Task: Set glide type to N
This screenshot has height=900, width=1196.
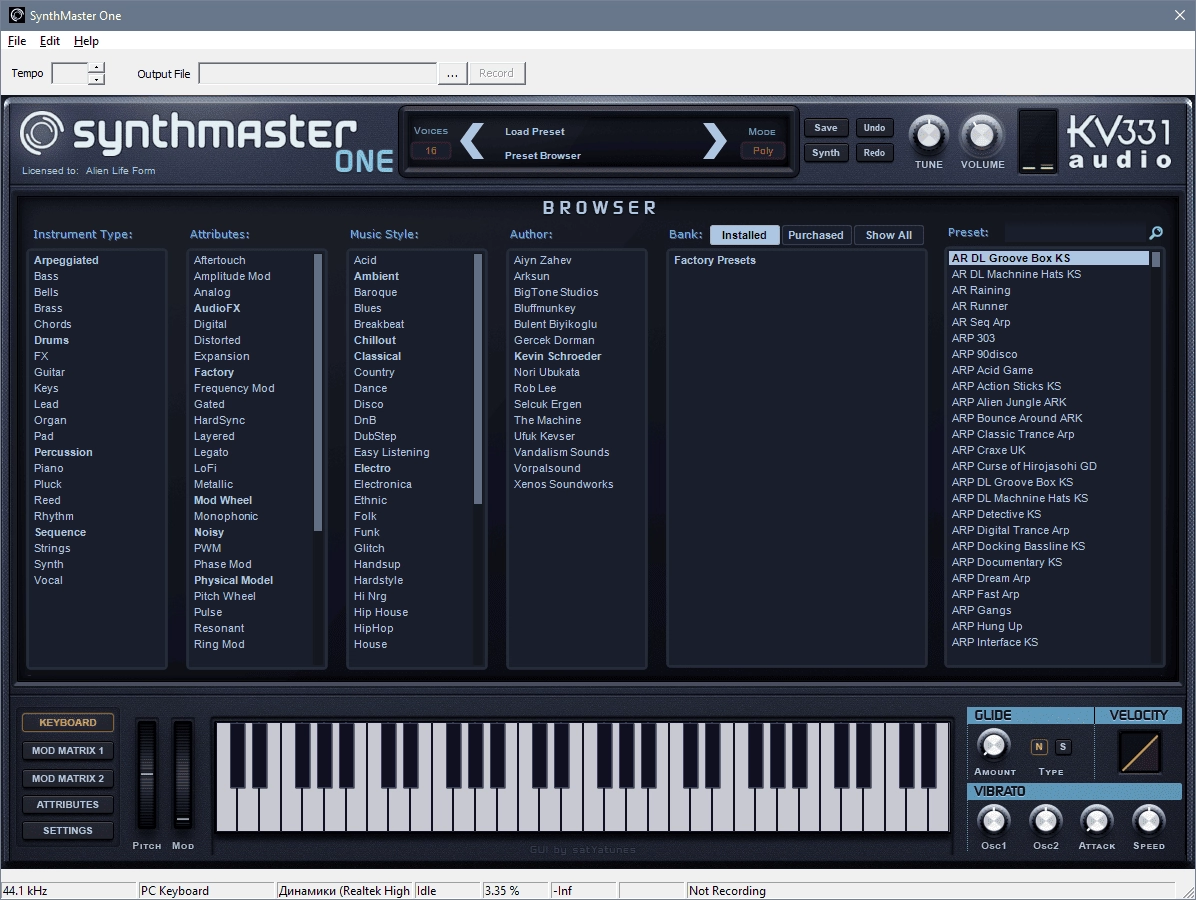Action: click(1038, 747)
